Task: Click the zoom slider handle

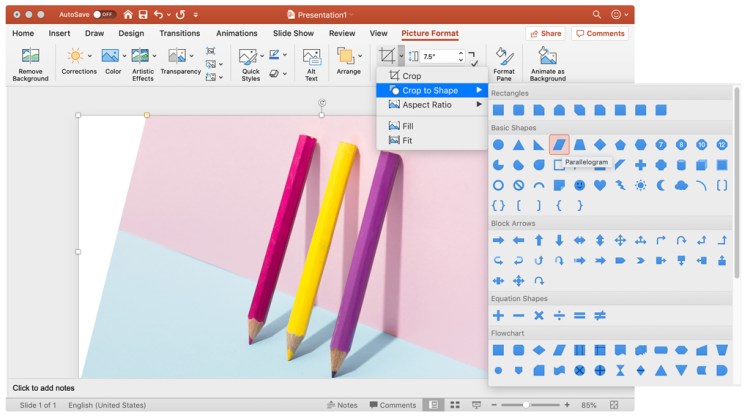Action: (x=526, y=405)
